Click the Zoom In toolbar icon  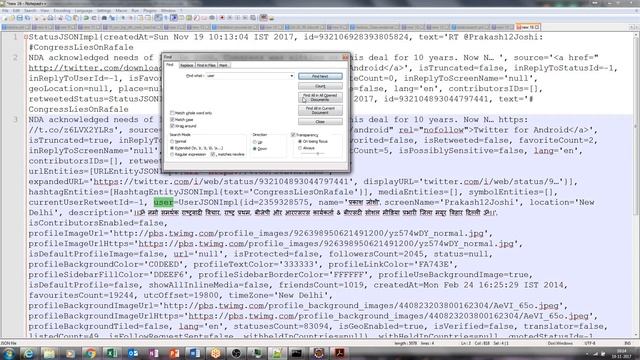click(122, 18)
